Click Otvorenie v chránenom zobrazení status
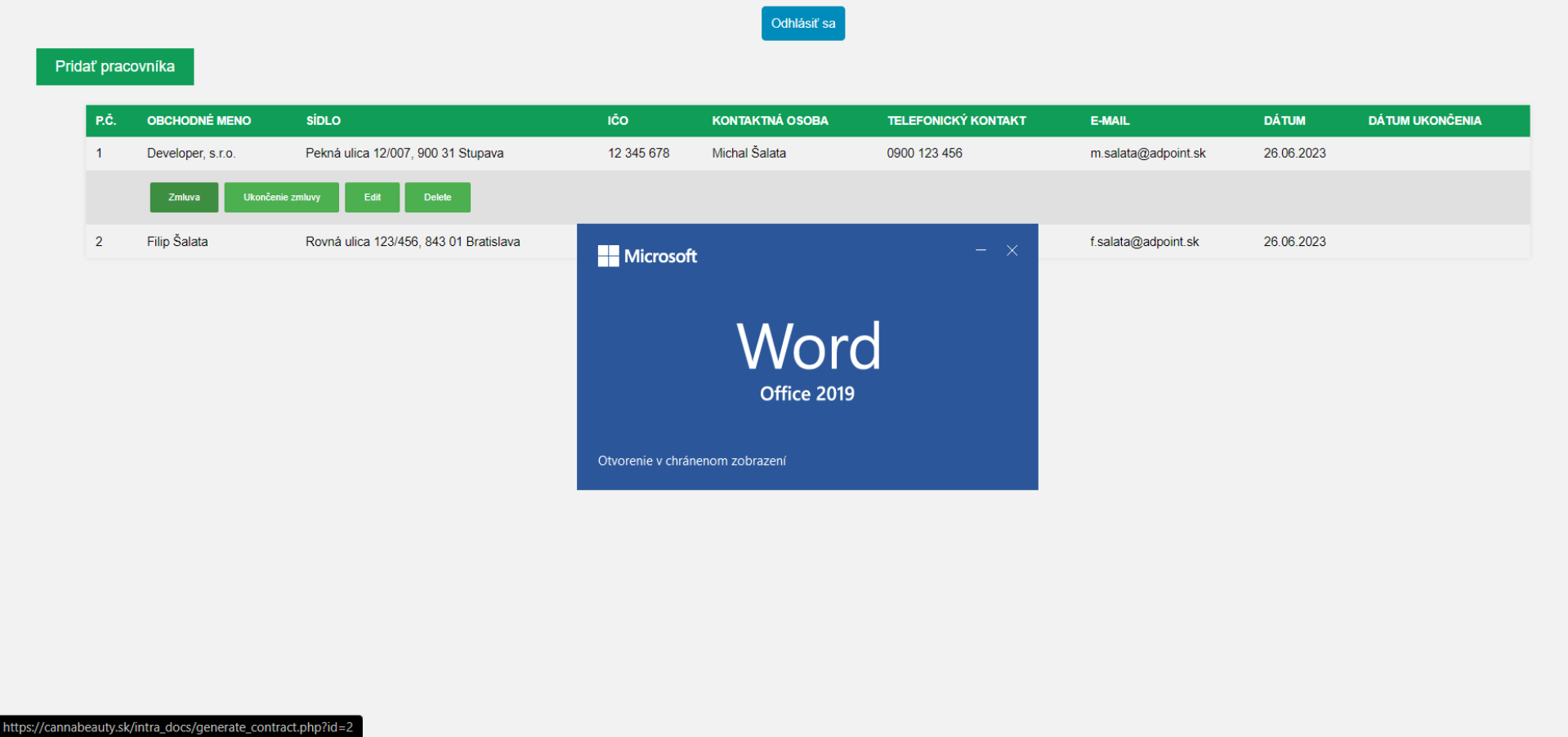 tap(692, 461)
